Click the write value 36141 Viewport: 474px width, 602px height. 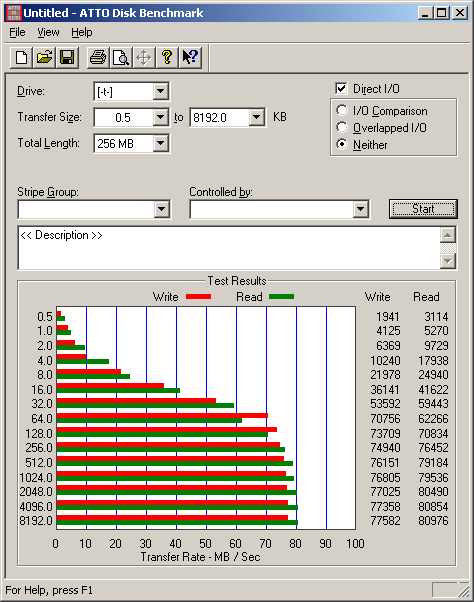[x=385, y=390]
